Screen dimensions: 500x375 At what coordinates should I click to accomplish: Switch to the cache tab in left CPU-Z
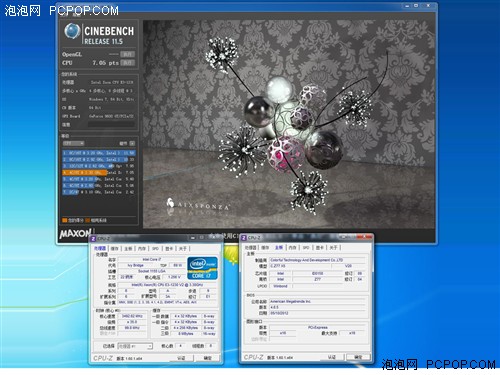tap(114, 249)
